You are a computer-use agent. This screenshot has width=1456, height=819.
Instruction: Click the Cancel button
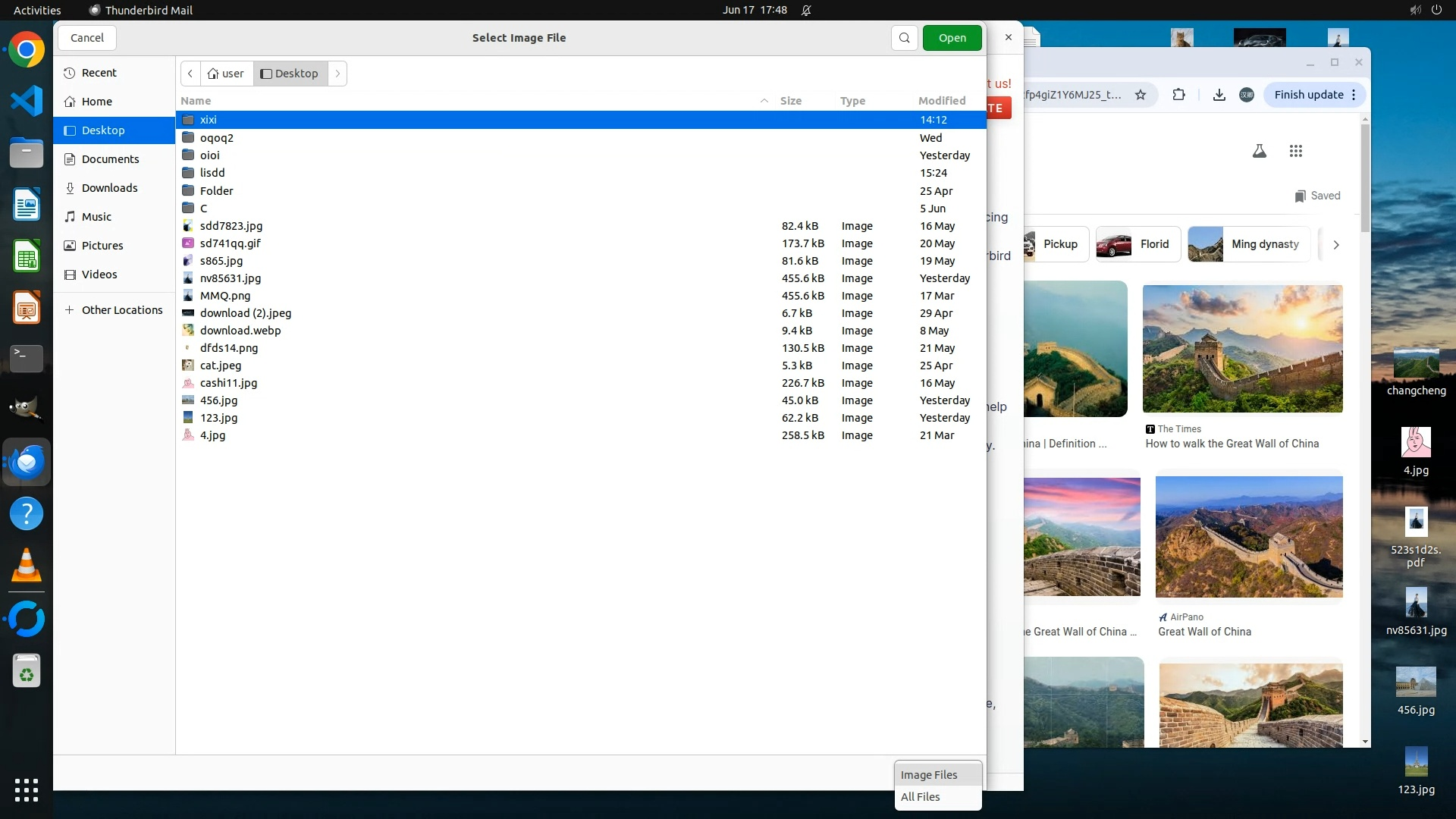point(86,38)
